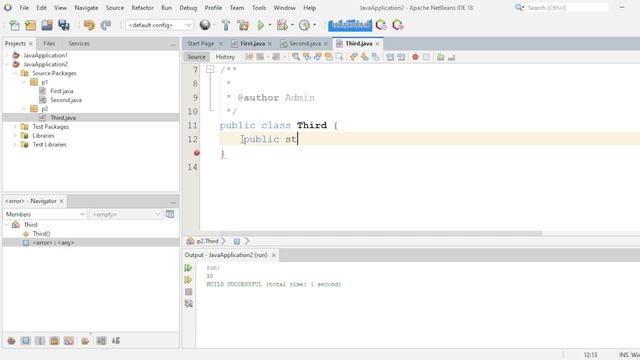Open the Navigate menu
This screenshot has height=360, width=640.
(x=86, y=8)
